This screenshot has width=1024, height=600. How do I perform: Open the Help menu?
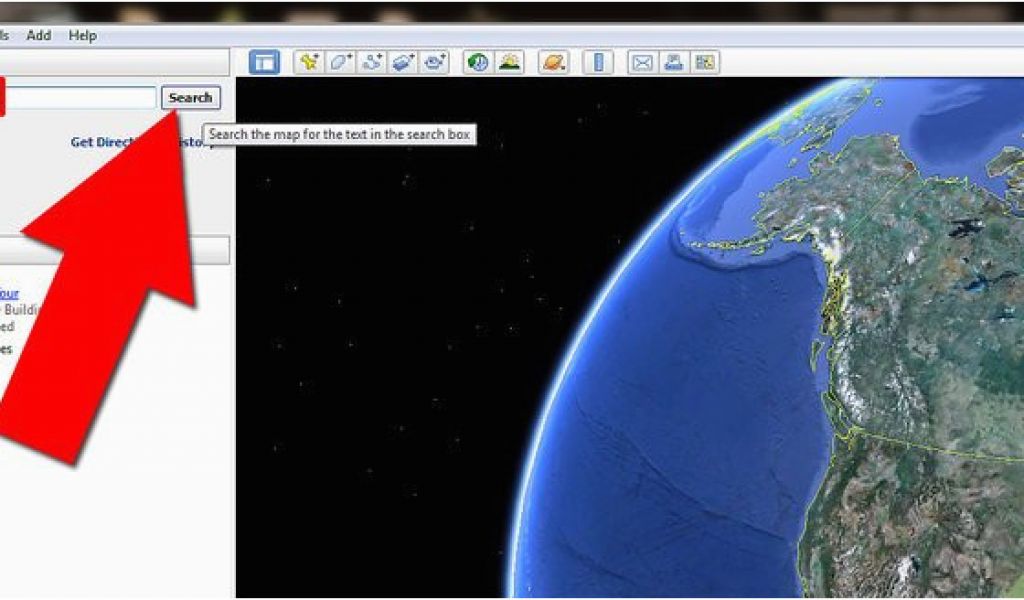click(x=82, y=36)
